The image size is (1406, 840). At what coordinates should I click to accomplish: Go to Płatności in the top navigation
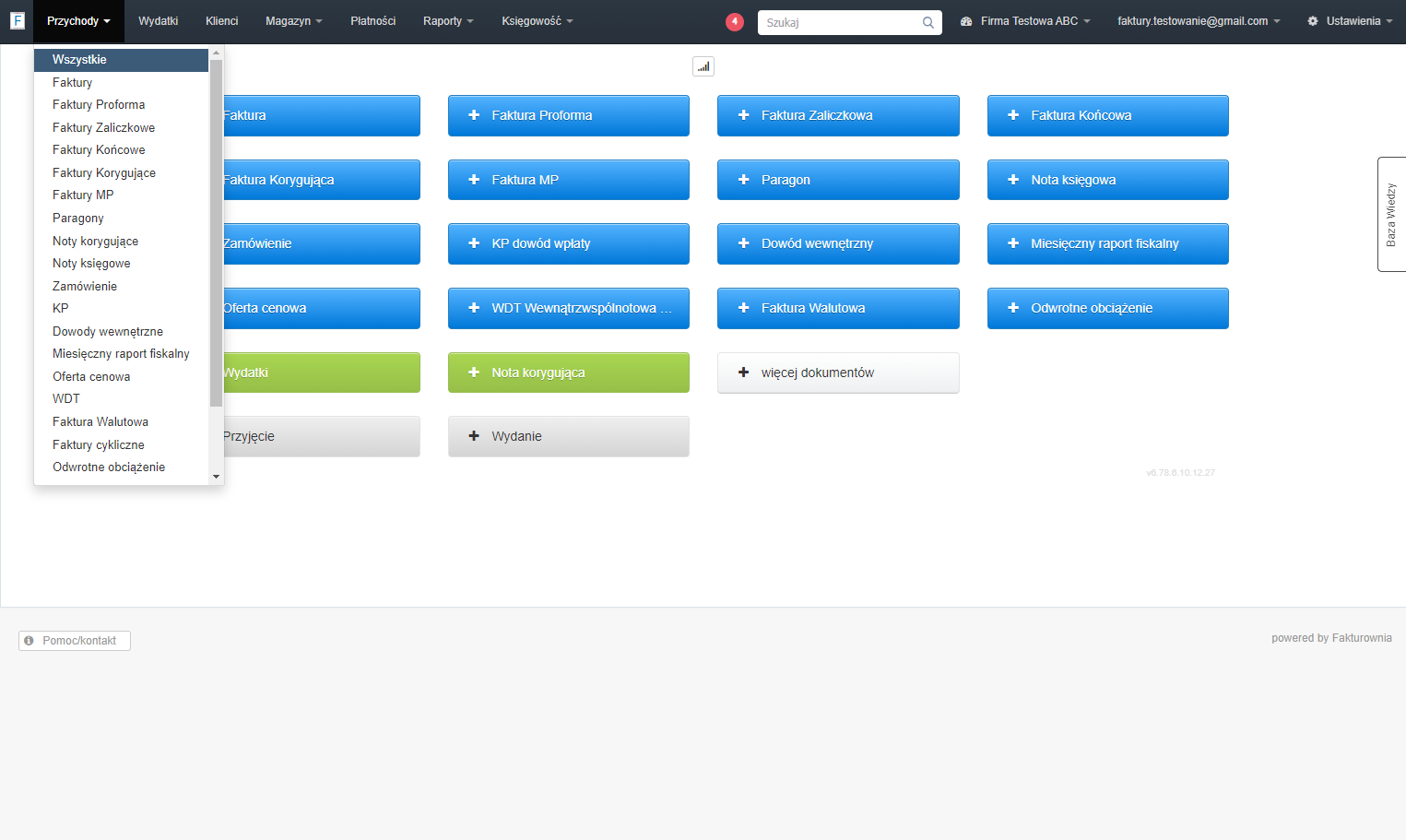click(372, 21)
